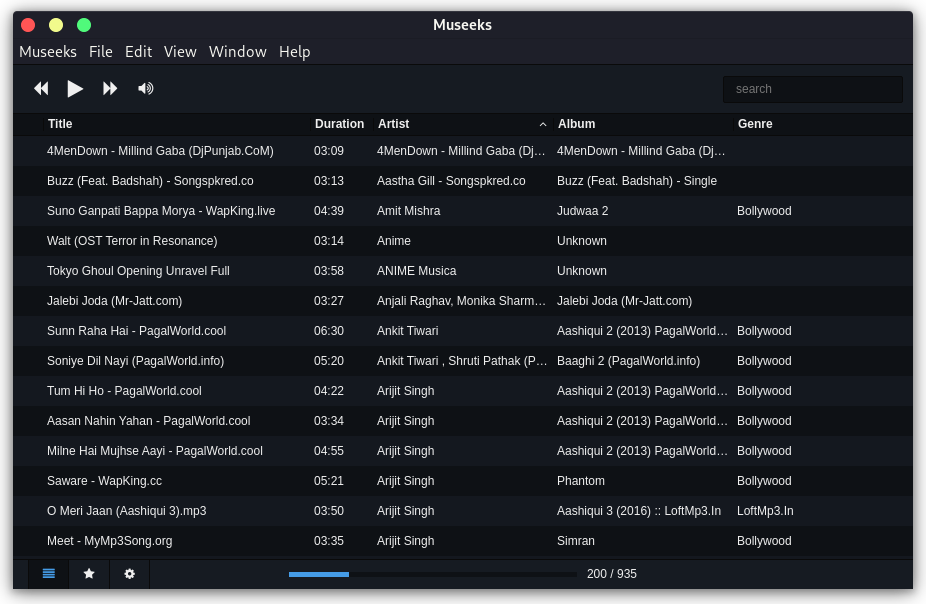Viewport: 926px width, 604px height.
Task: Sort tracks by the Duration column
Action: [x=339, y=124]
